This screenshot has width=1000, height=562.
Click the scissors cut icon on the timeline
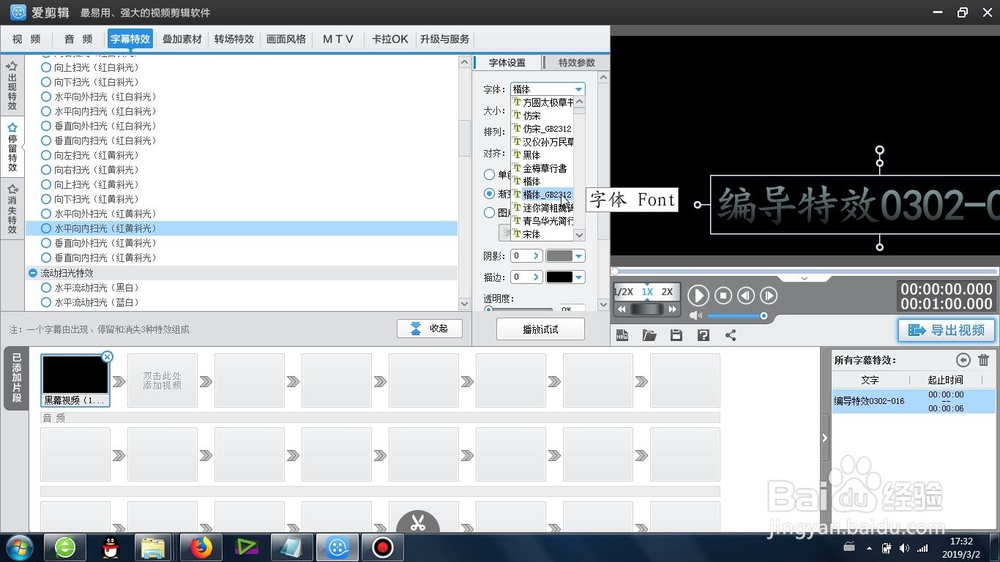pyautogui.click(x=418, y=522)
